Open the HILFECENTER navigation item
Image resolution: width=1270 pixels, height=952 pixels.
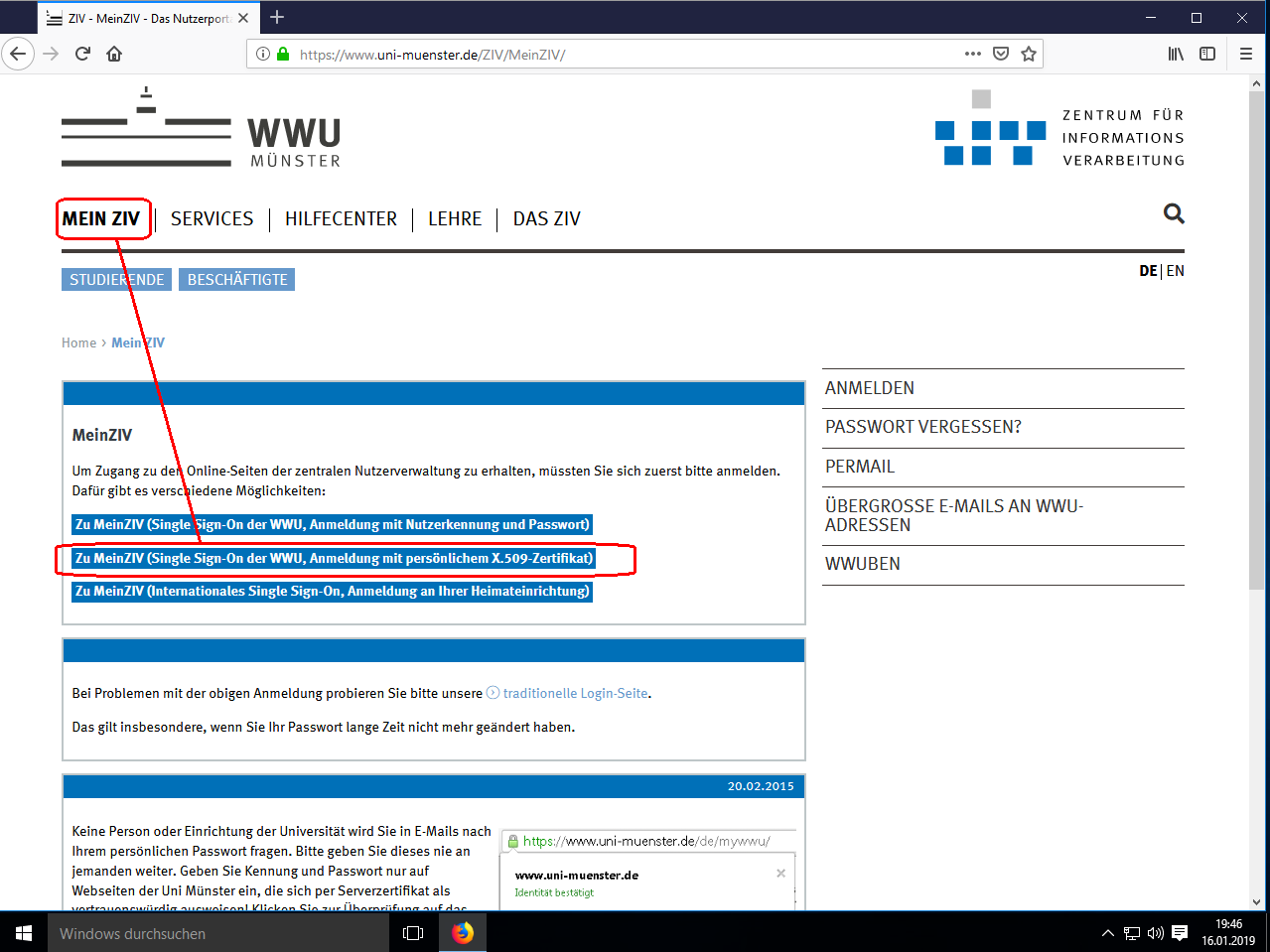click(341, 219)
